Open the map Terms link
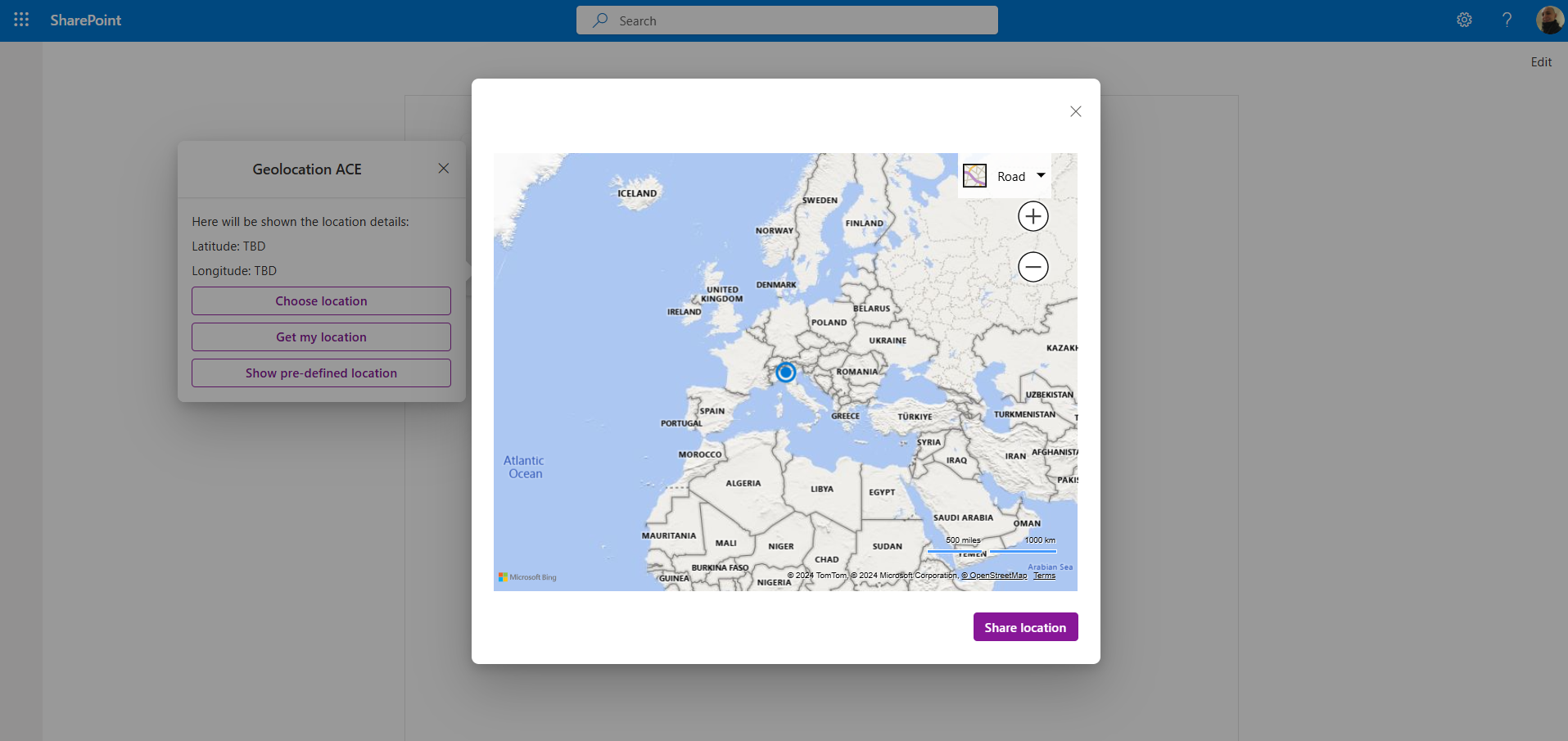The height and width of the screenshot is (741, 1568). point(1044,576)
